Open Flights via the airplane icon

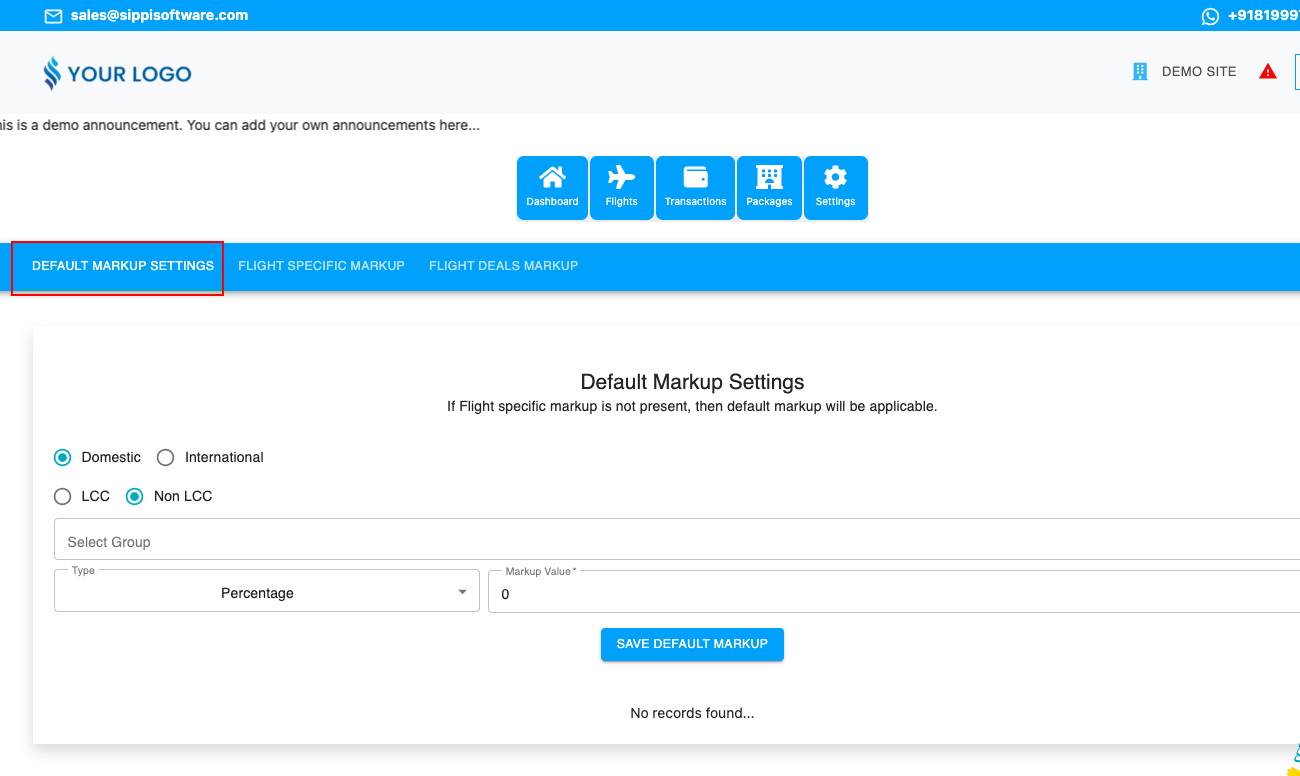621,179
